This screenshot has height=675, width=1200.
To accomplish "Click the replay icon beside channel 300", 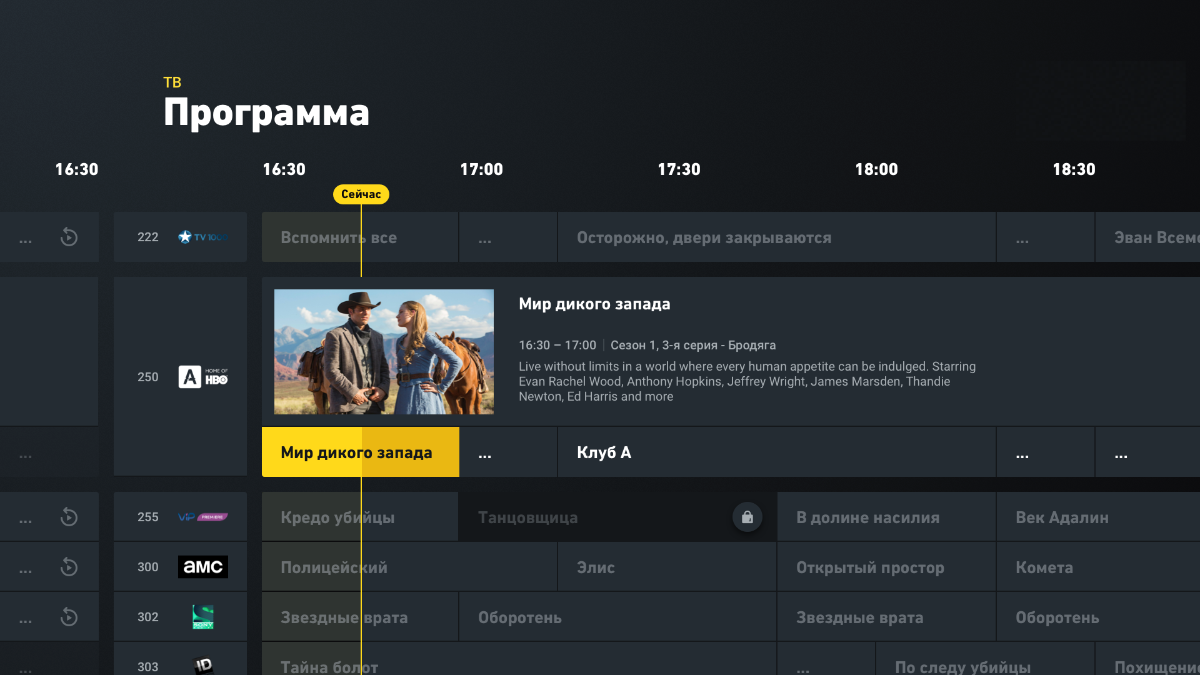I will click(x=69, y=567).
